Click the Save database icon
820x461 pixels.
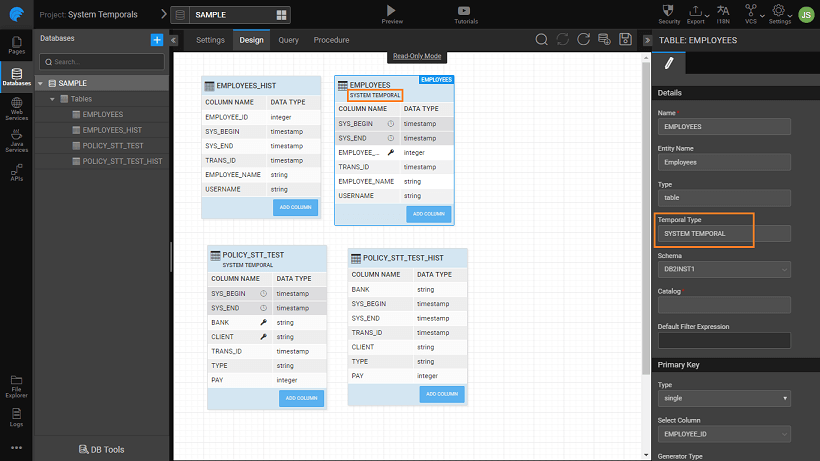[x=625, y=39]
